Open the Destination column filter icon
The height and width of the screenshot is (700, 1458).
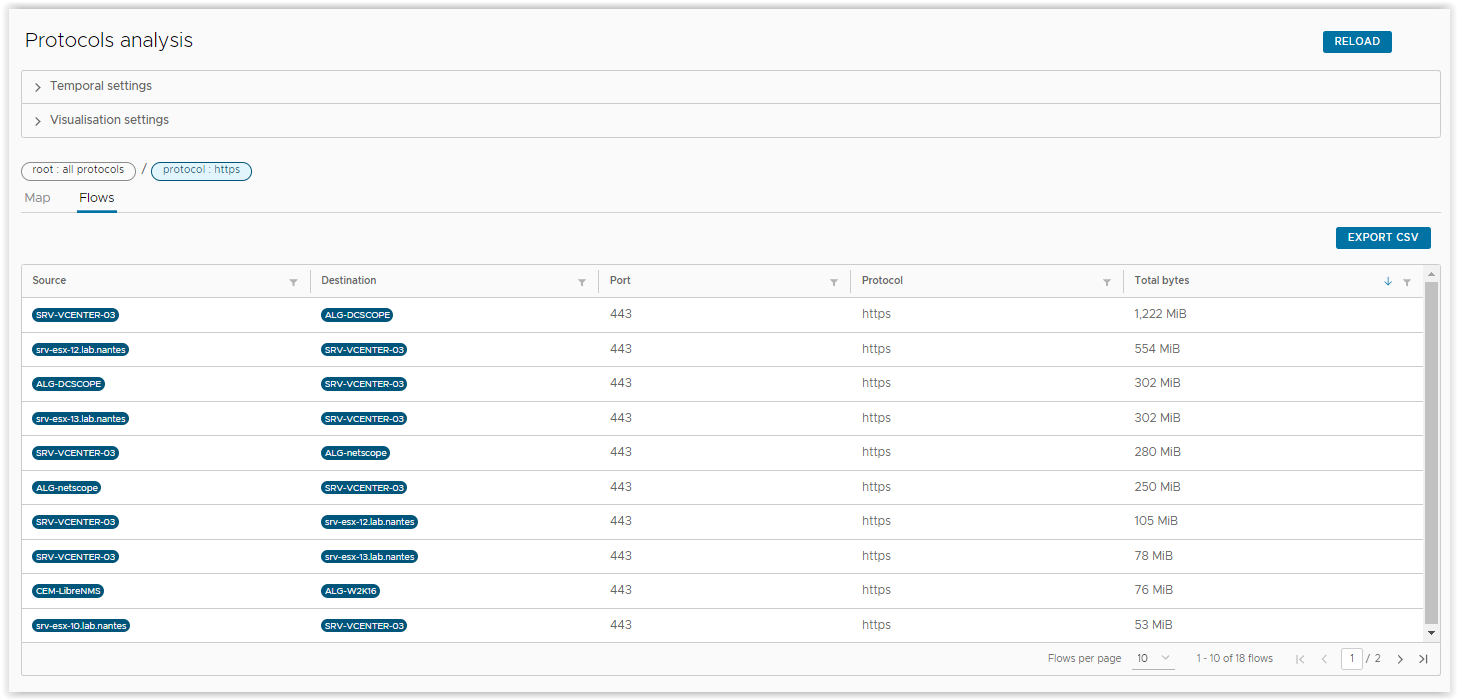[582, 283]
